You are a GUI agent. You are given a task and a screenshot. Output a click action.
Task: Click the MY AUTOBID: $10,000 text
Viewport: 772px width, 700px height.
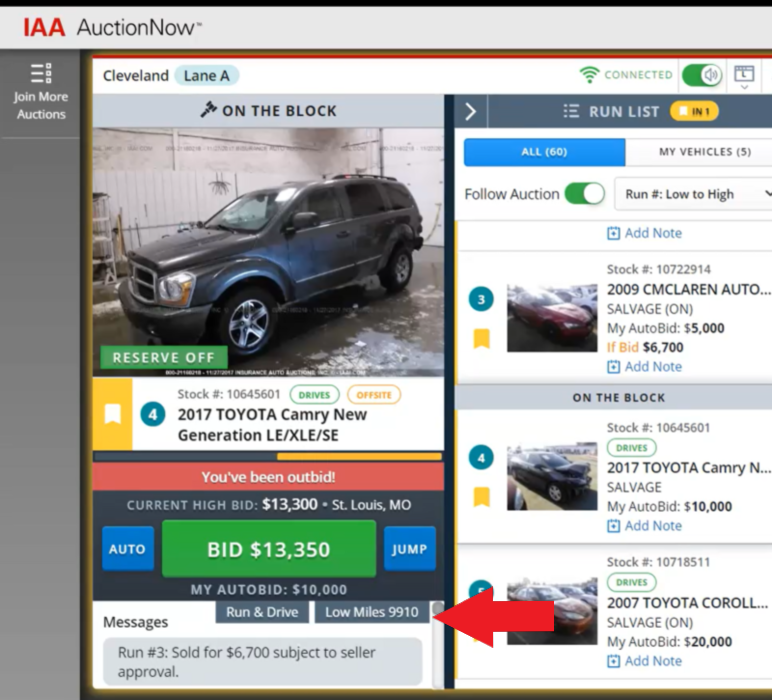point(269,589)
